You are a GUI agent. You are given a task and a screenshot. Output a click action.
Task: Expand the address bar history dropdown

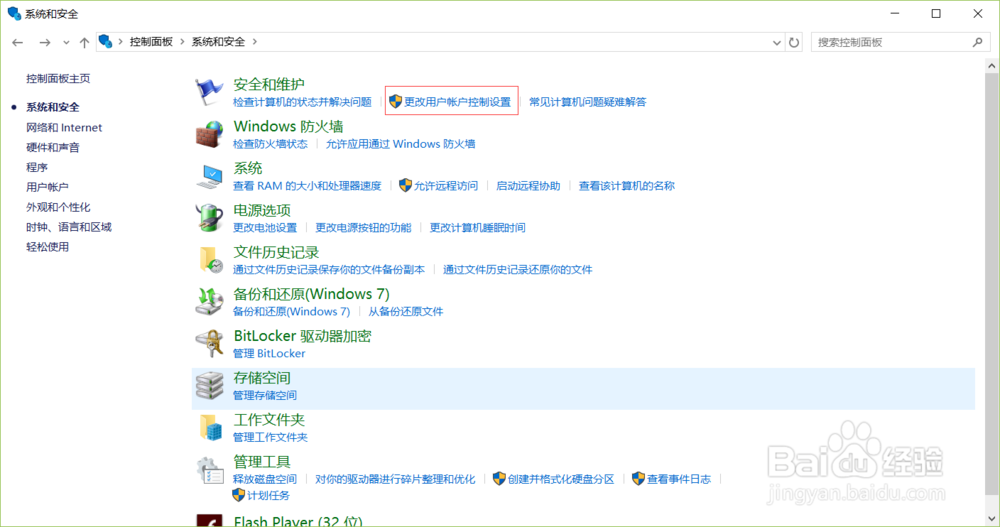[x=776, y=43]
